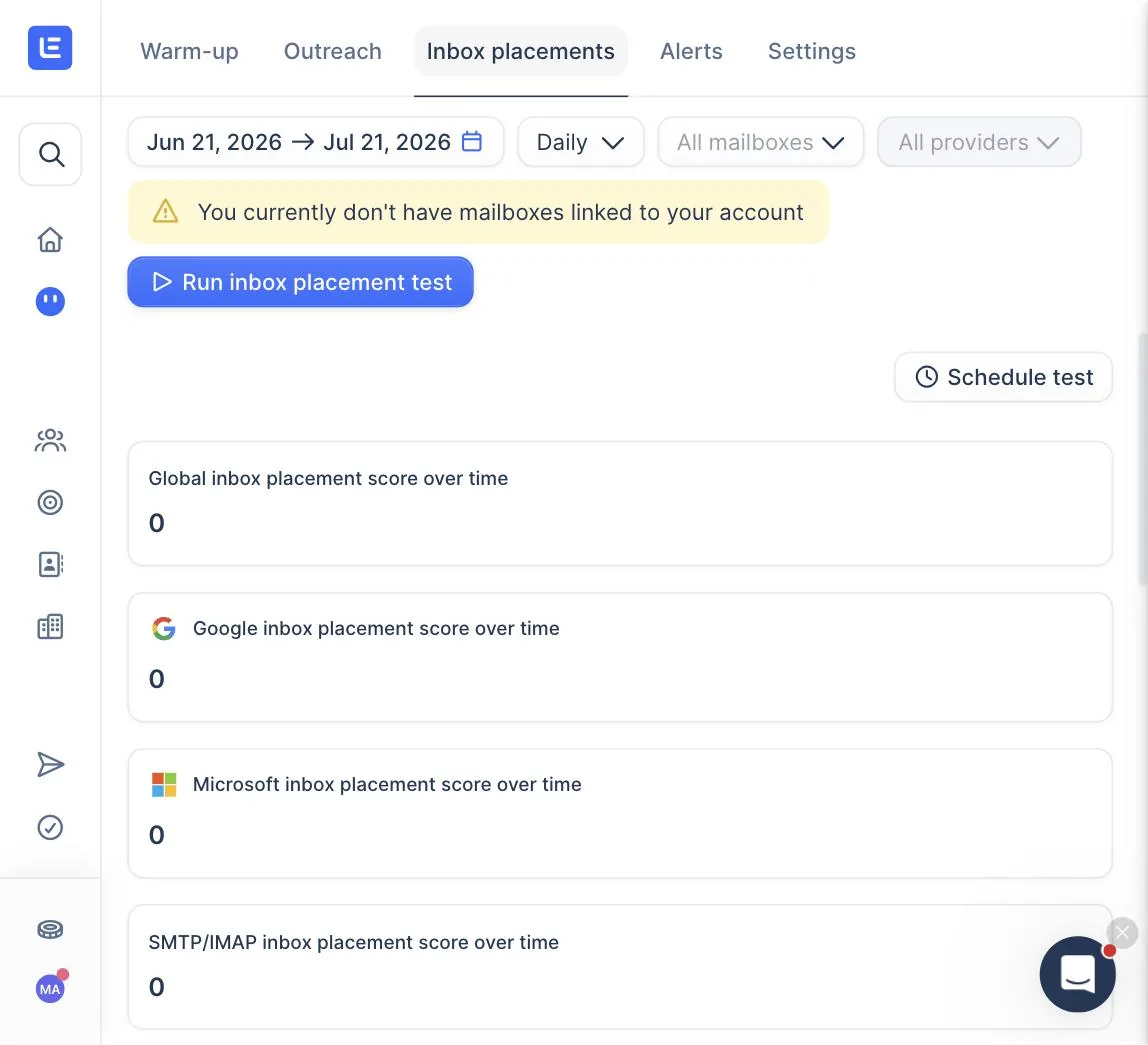Click the vertical page scrollbar
Image resolution: width=1148 pixels, height=1045 pixels.
coord(1142,458)
